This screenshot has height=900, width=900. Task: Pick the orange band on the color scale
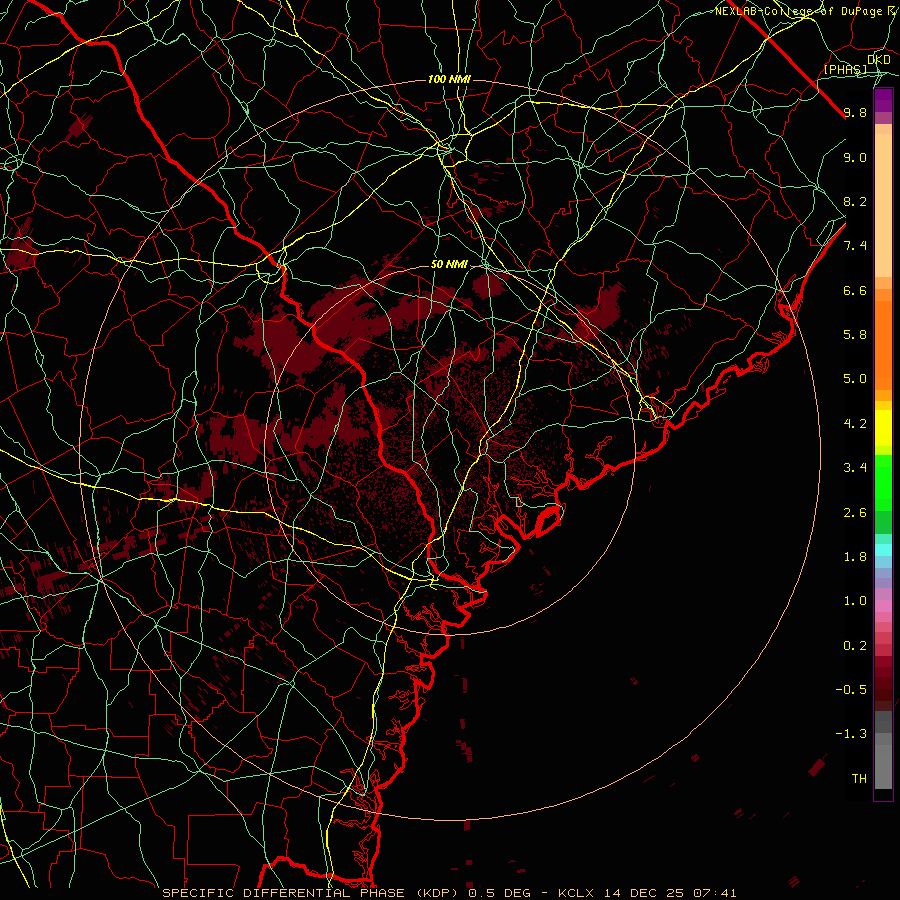(883, 346)
